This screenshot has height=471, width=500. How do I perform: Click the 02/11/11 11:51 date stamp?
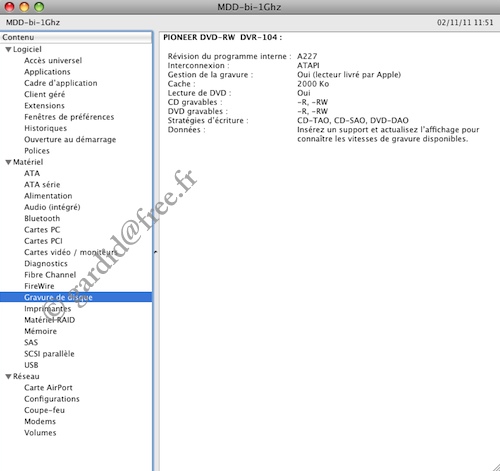[465, 23]
